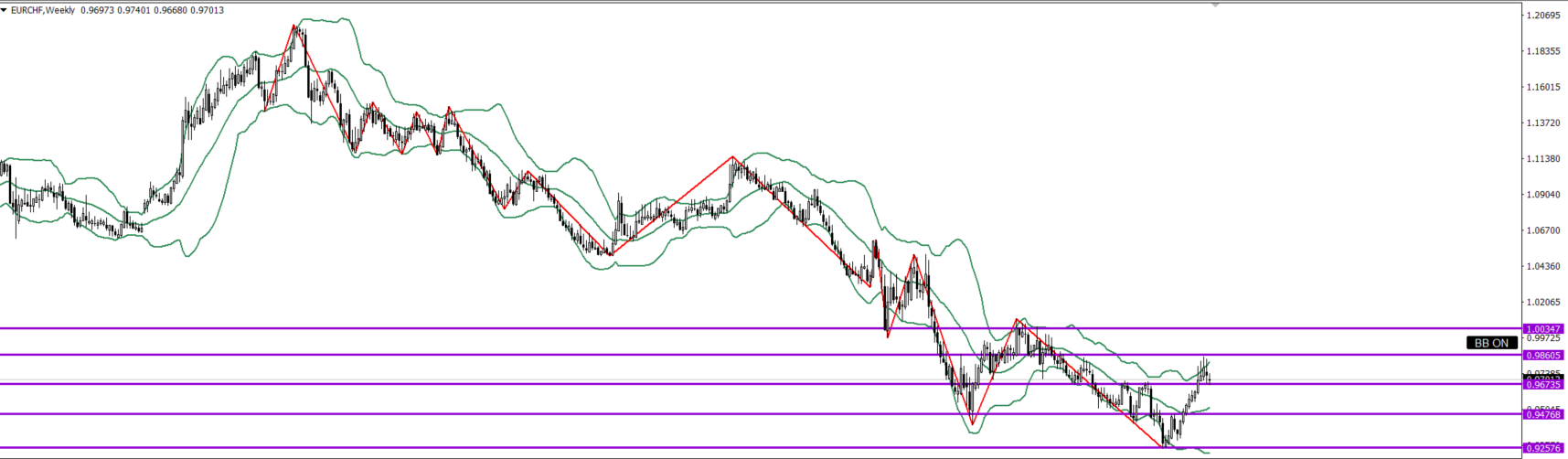The image size is (1568, 459).
Task: Click the 1.18355 value on price axis
Action: pos(1543,51)
